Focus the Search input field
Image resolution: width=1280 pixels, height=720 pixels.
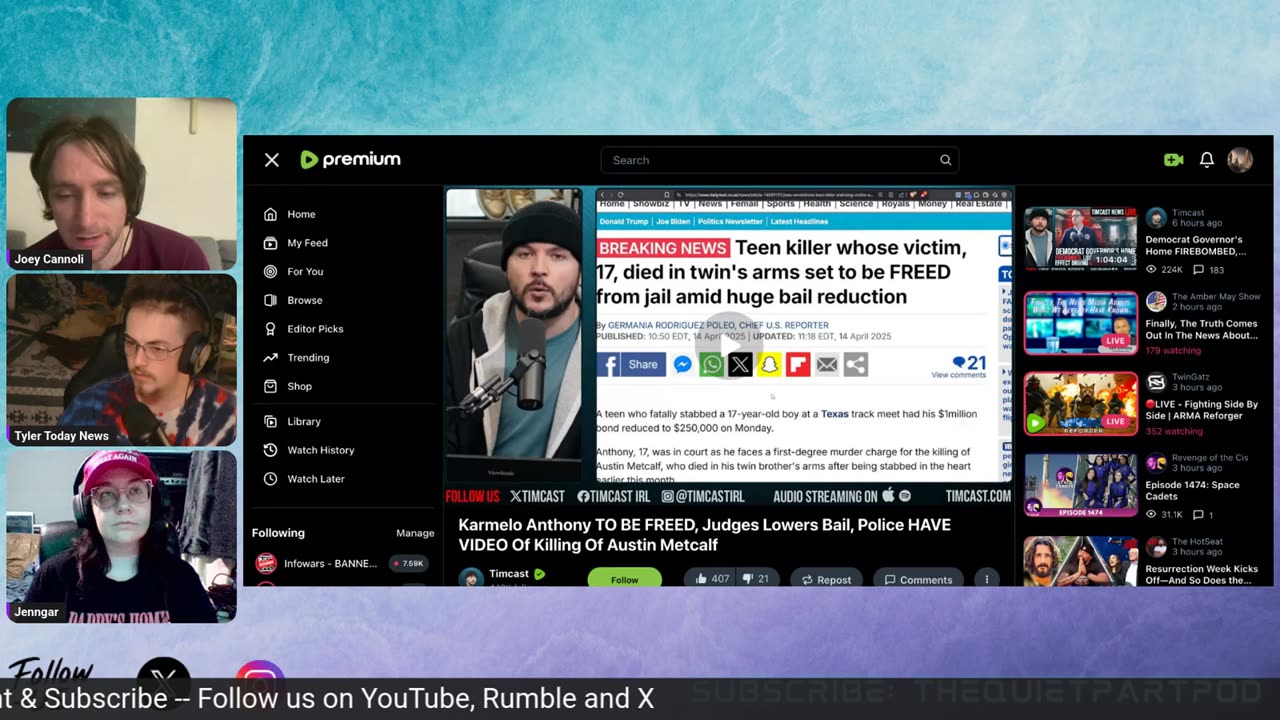click(x=780, y=160)
